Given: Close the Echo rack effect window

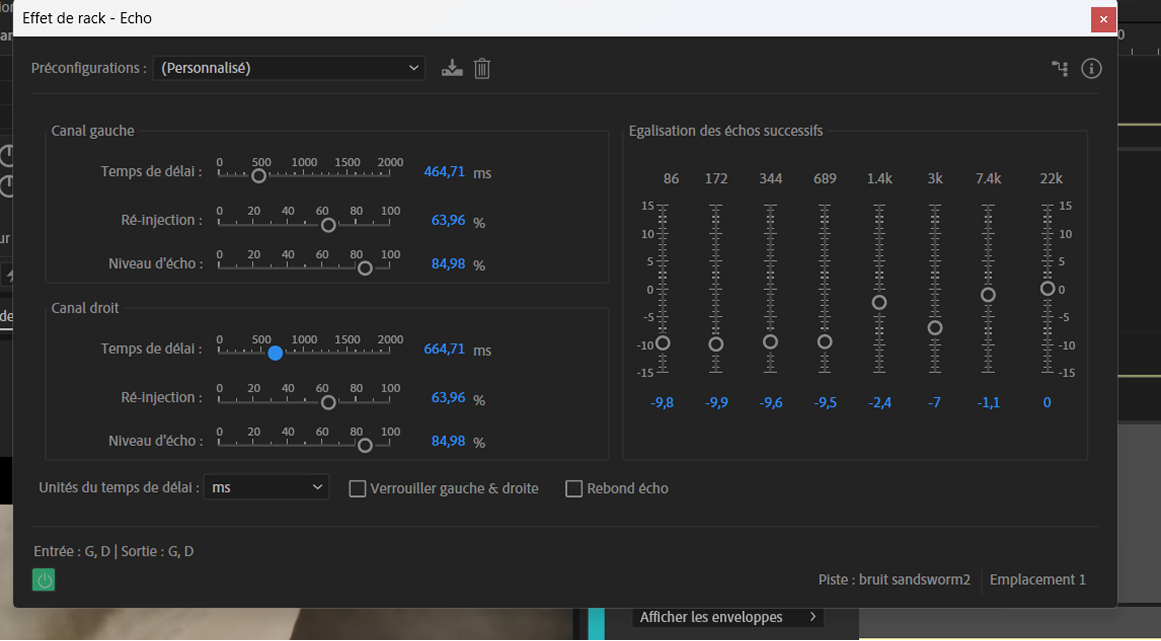Looking at the screenshot, I should 1103,19.
